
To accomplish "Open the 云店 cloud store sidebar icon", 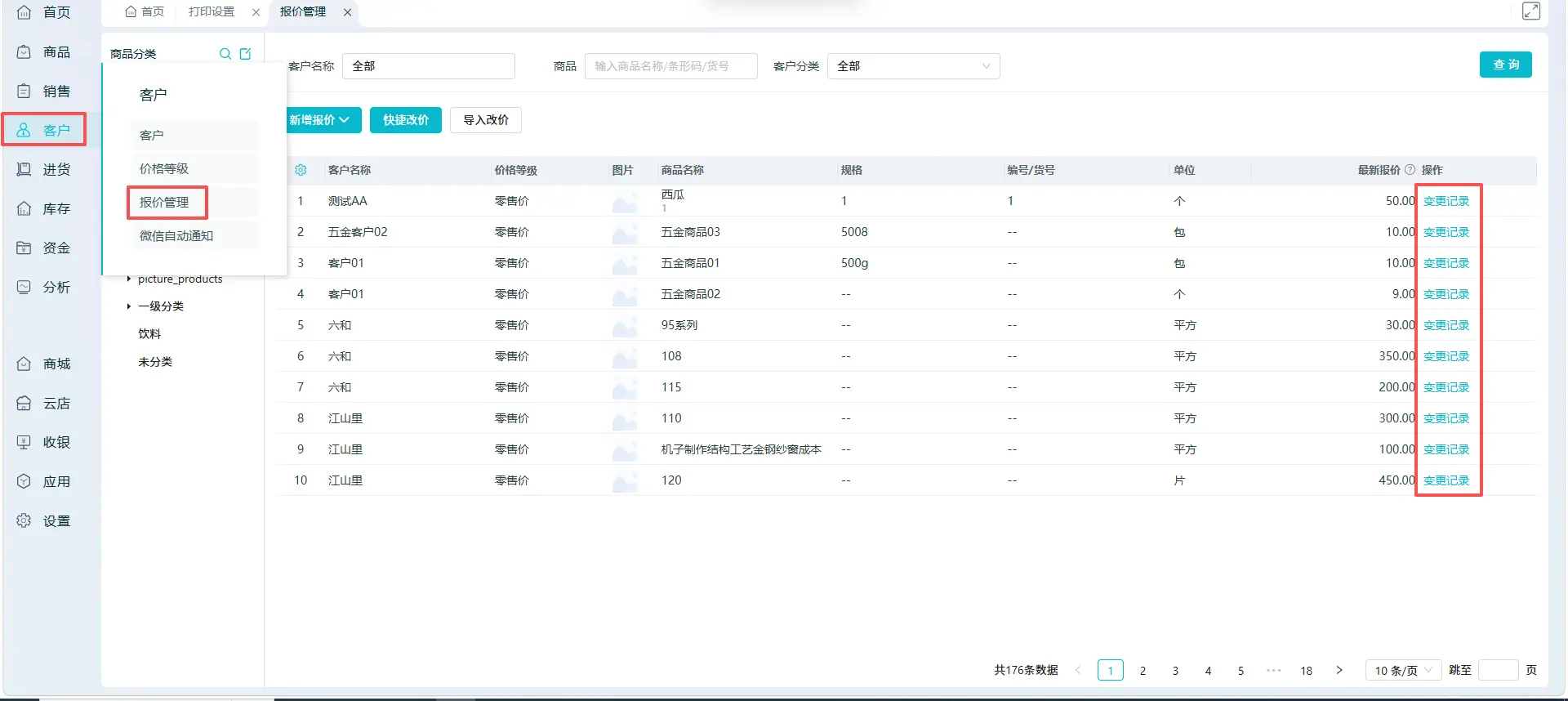I will point(24,403).
